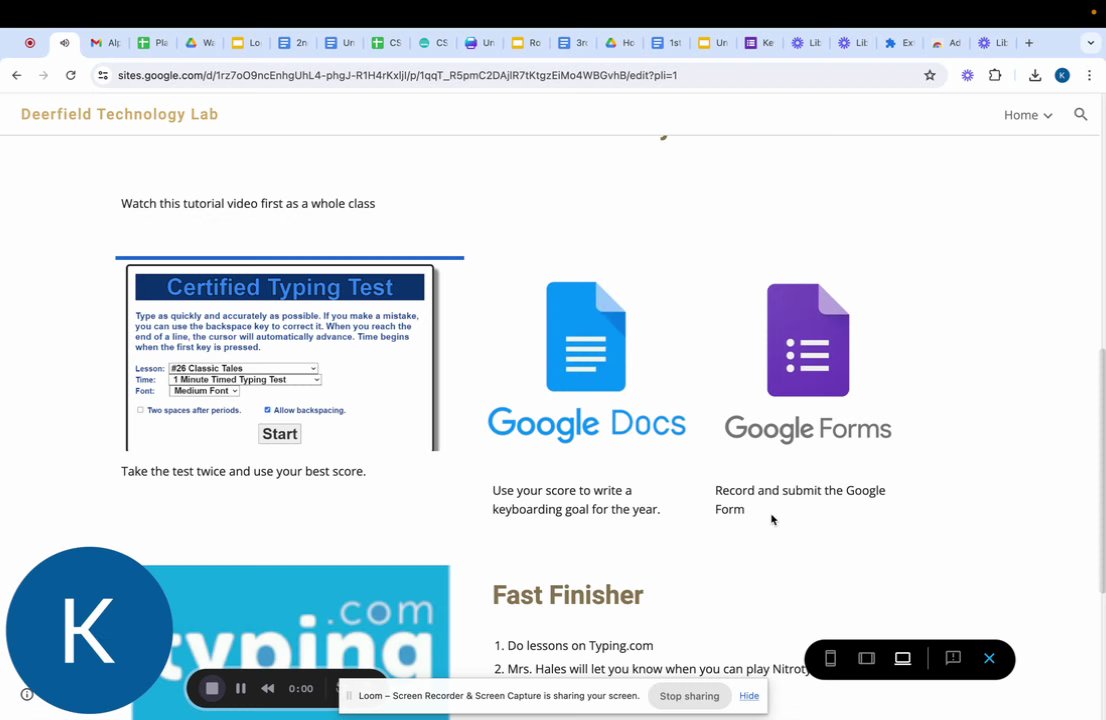
Task: Switch to the '2n' Docs tab
Action: pyautogui.click(x=293, y=43)
